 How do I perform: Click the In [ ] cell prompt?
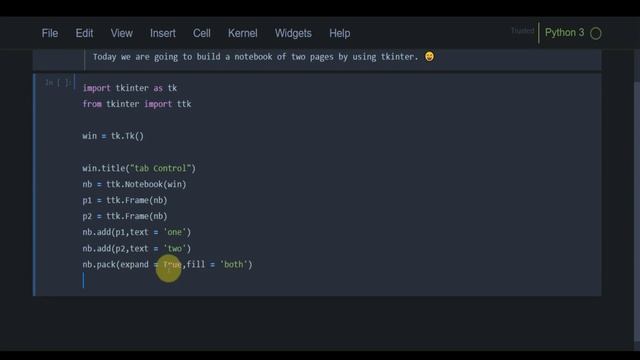coord(58,83)
